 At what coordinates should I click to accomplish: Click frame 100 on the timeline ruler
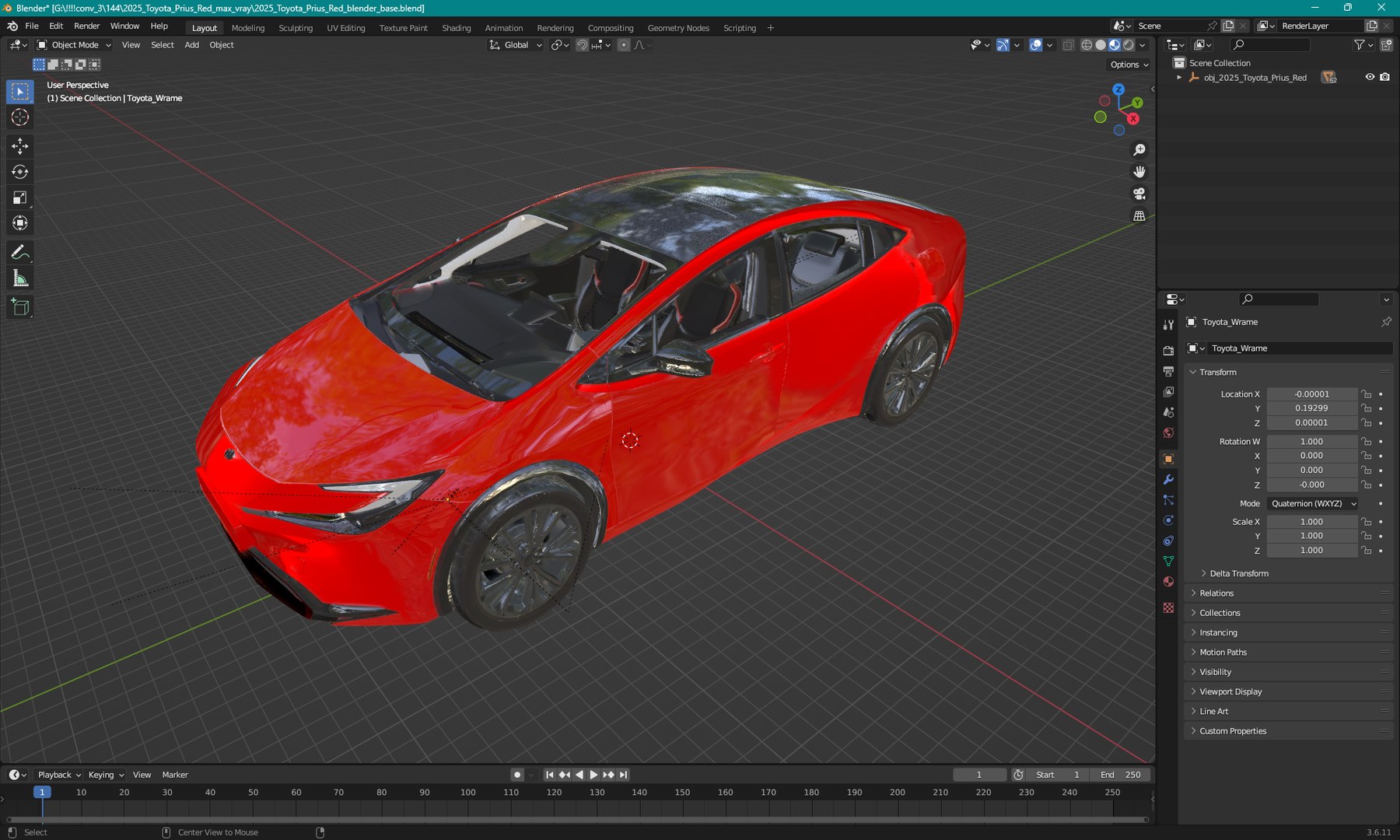[467, 793]
